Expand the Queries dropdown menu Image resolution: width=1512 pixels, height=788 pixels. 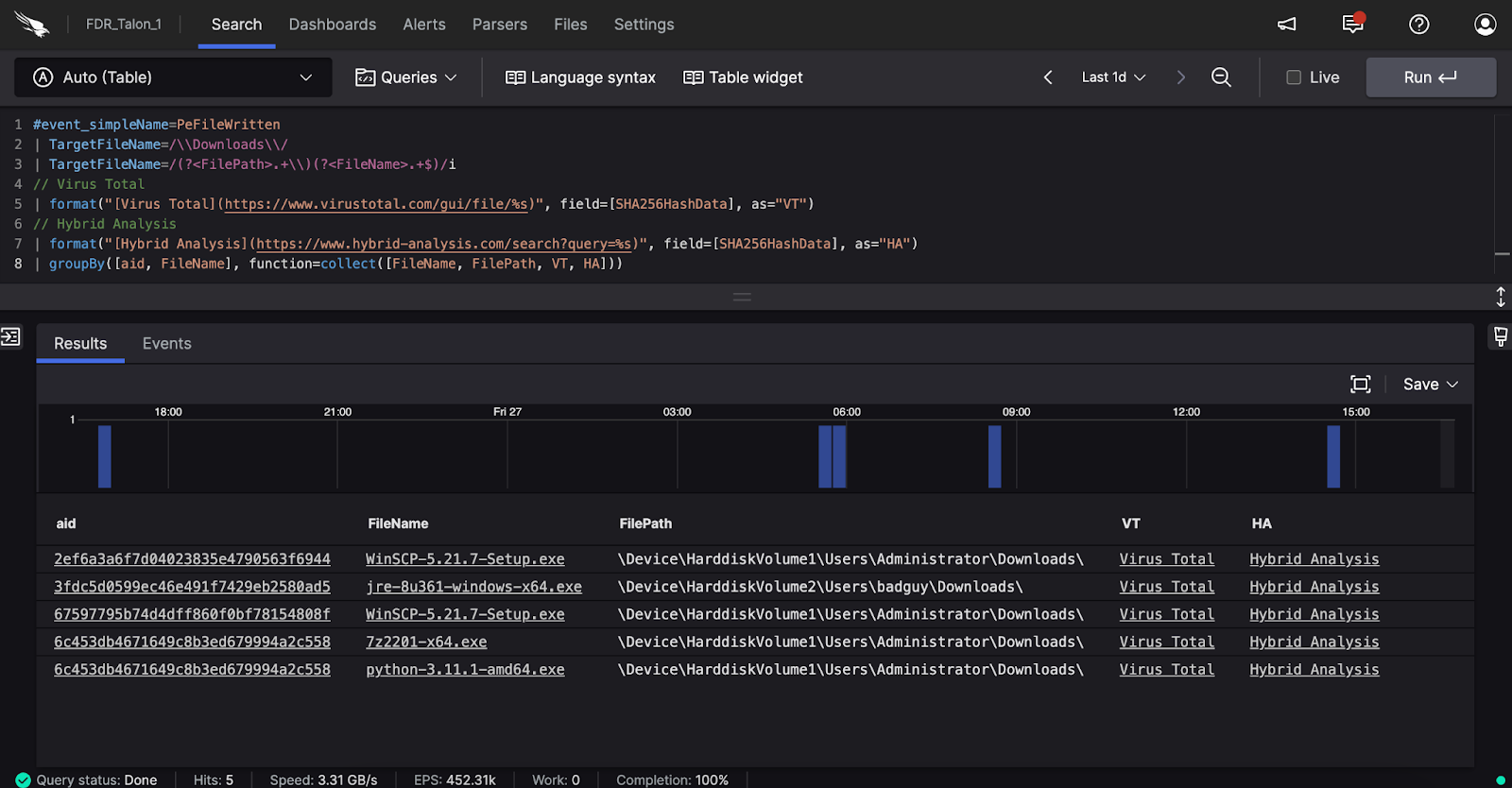(x=406, y=77)
